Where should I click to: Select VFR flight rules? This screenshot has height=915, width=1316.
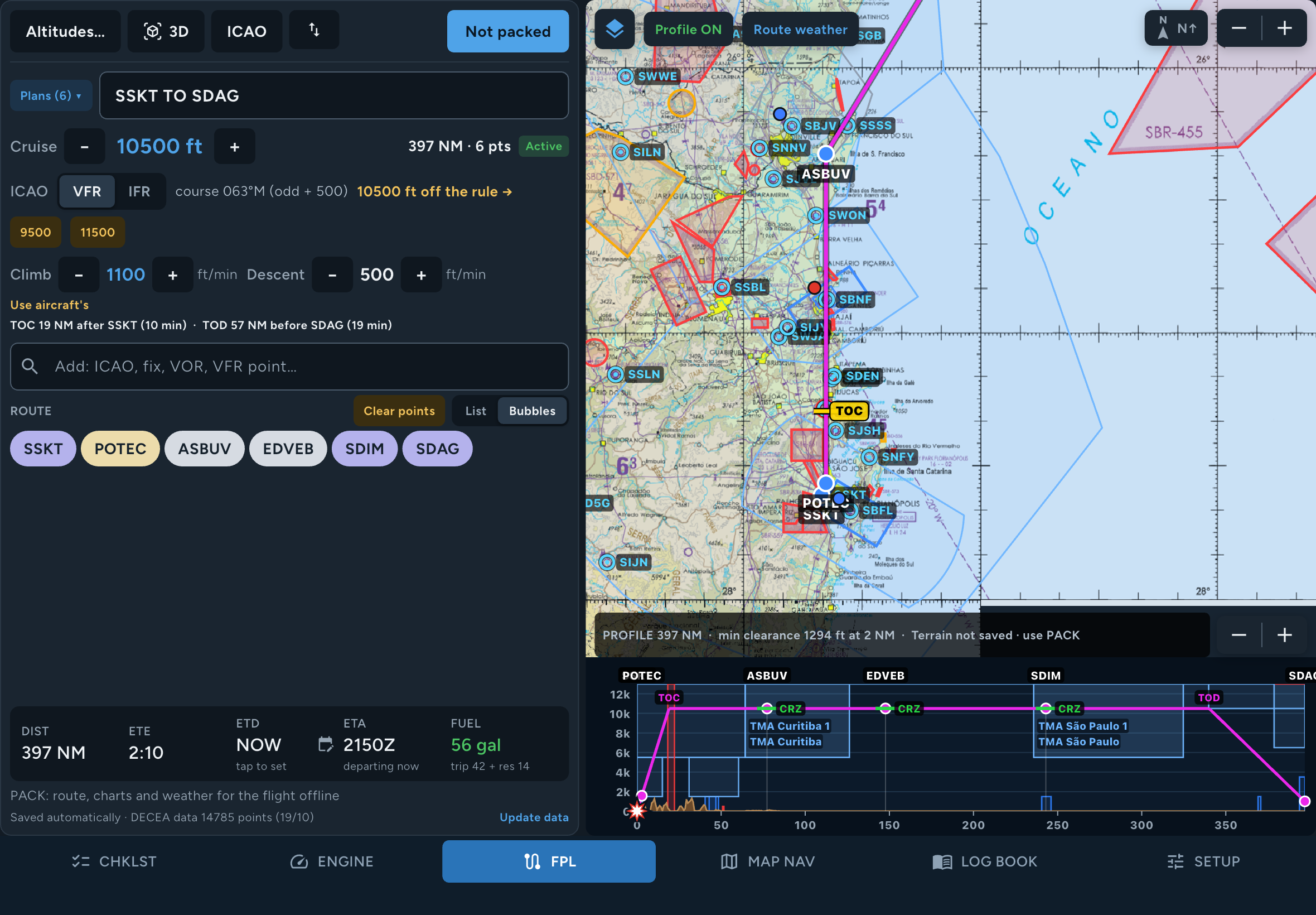pyautogui.click(x=87, y=191)
